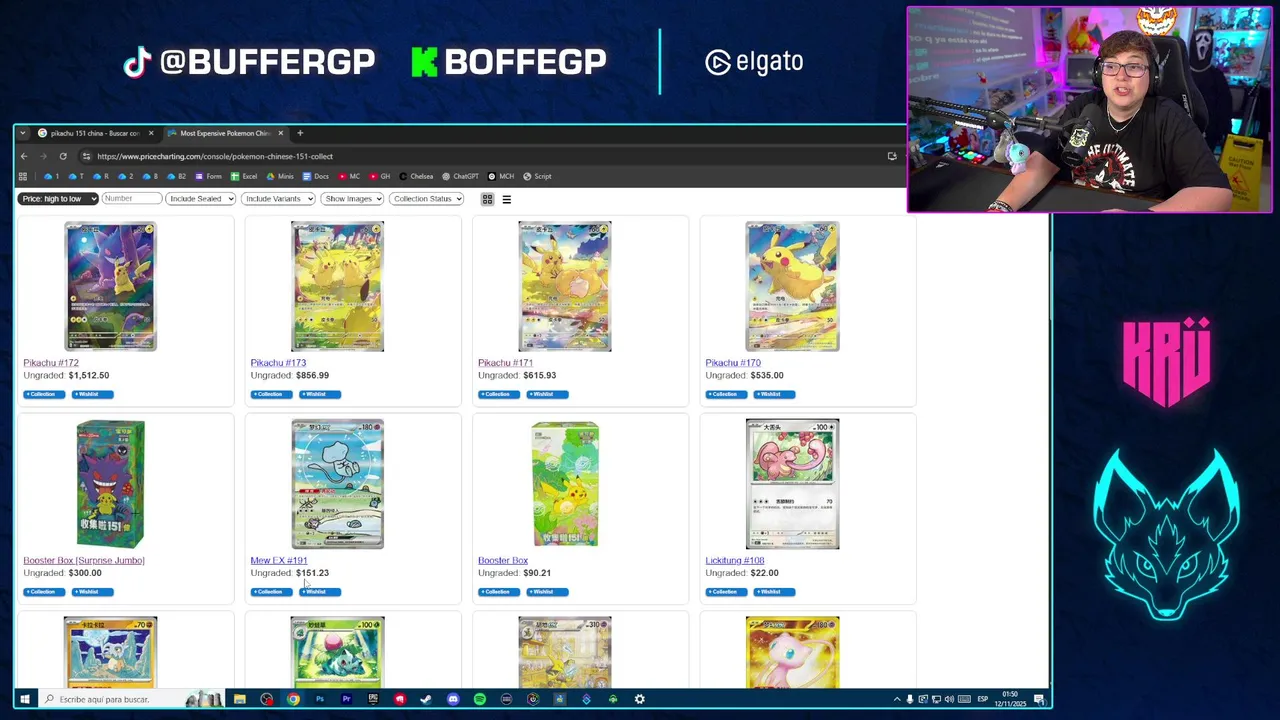Screen dimensions: 1280x720
Task: Click the install app icon in address bar
Action: 892,156
